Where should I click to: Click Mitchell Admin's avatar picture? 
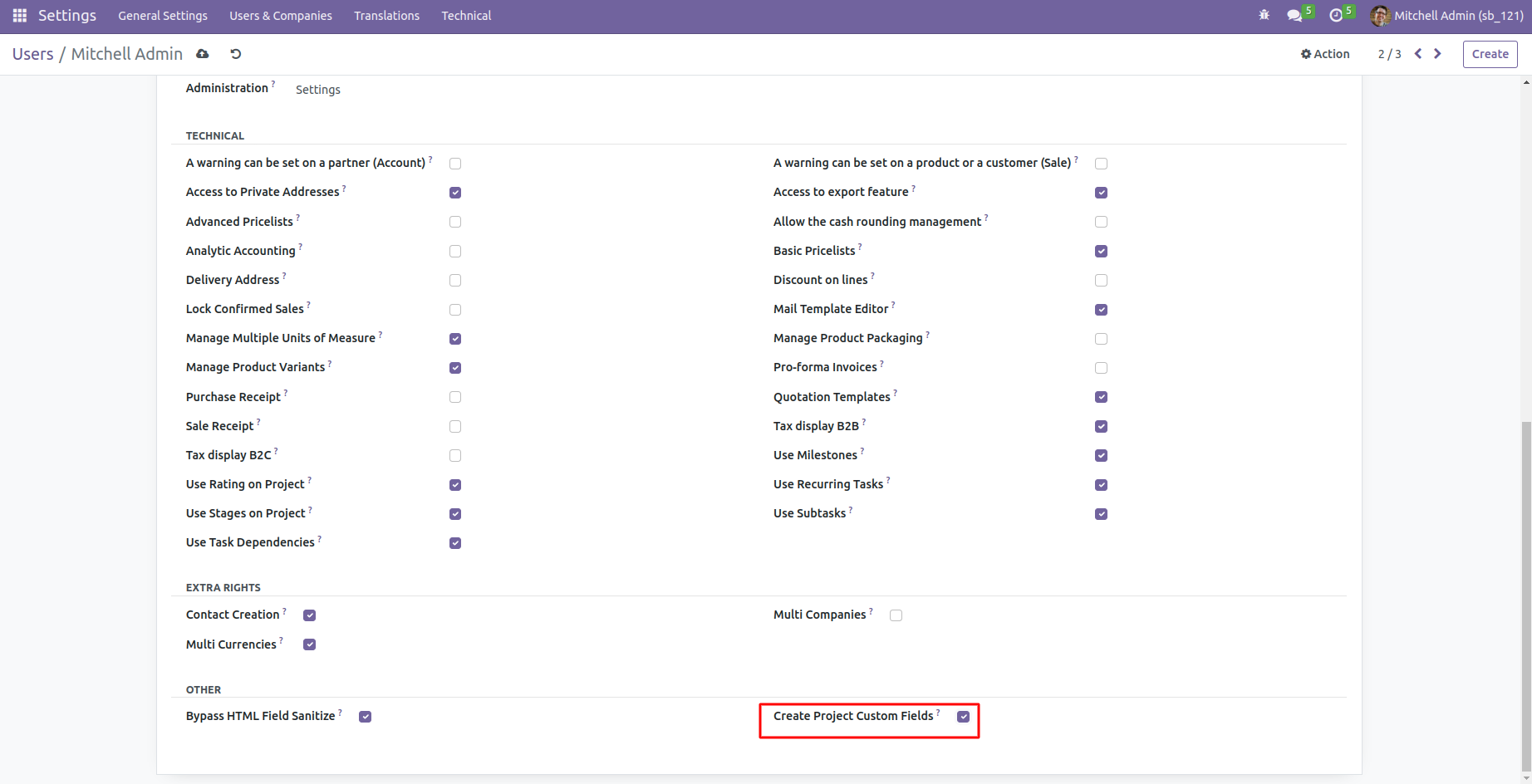1380,16
